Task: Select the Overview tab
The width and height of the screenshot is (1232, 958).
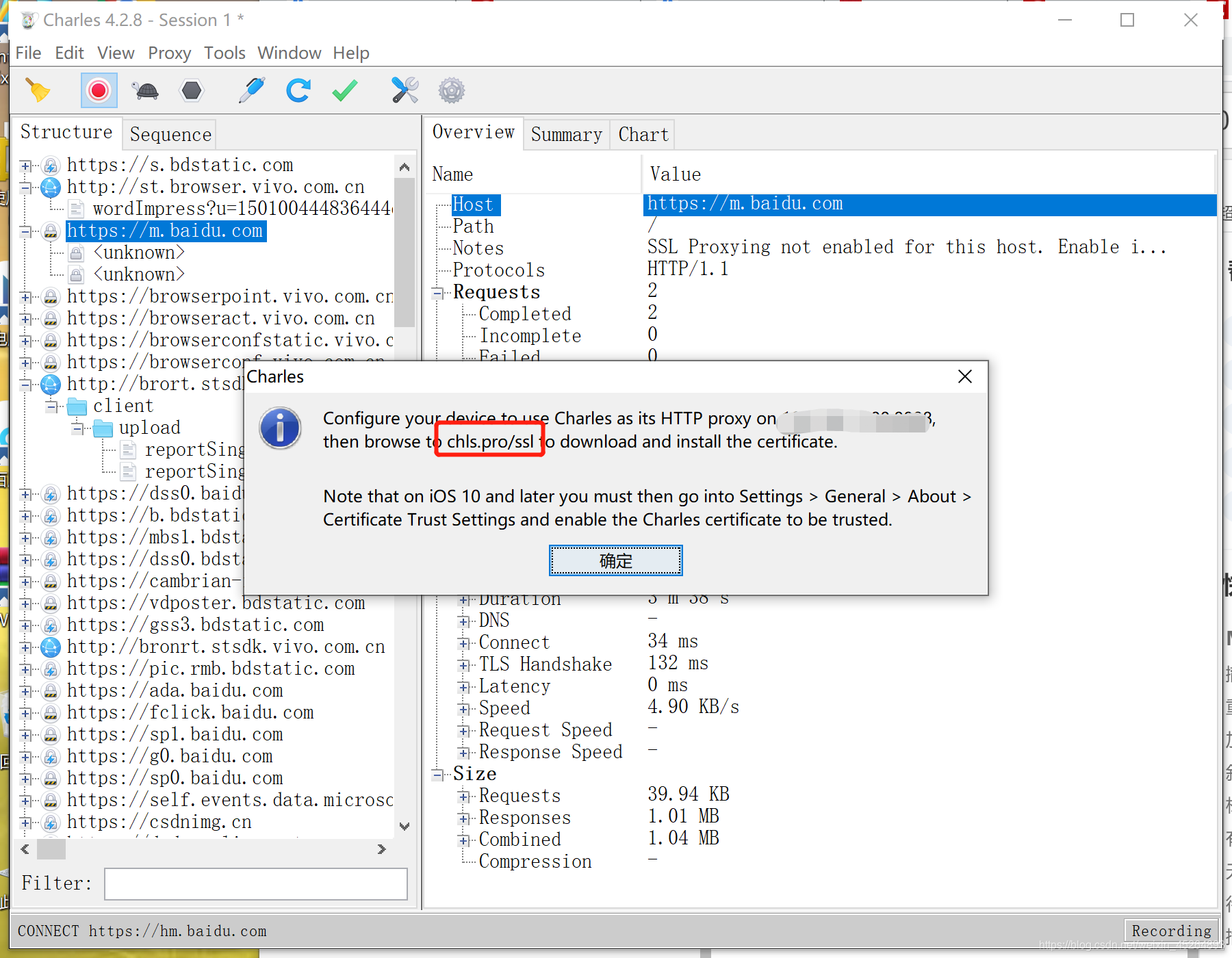Action: [x=474, y=132]
